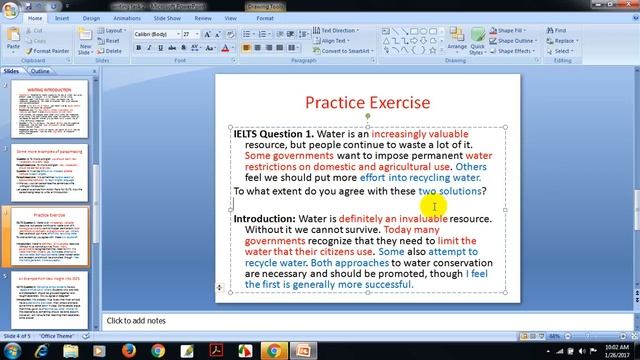The image size is (640, 360).
Task: Open the Animations ribbon tab
Action: 127,18
